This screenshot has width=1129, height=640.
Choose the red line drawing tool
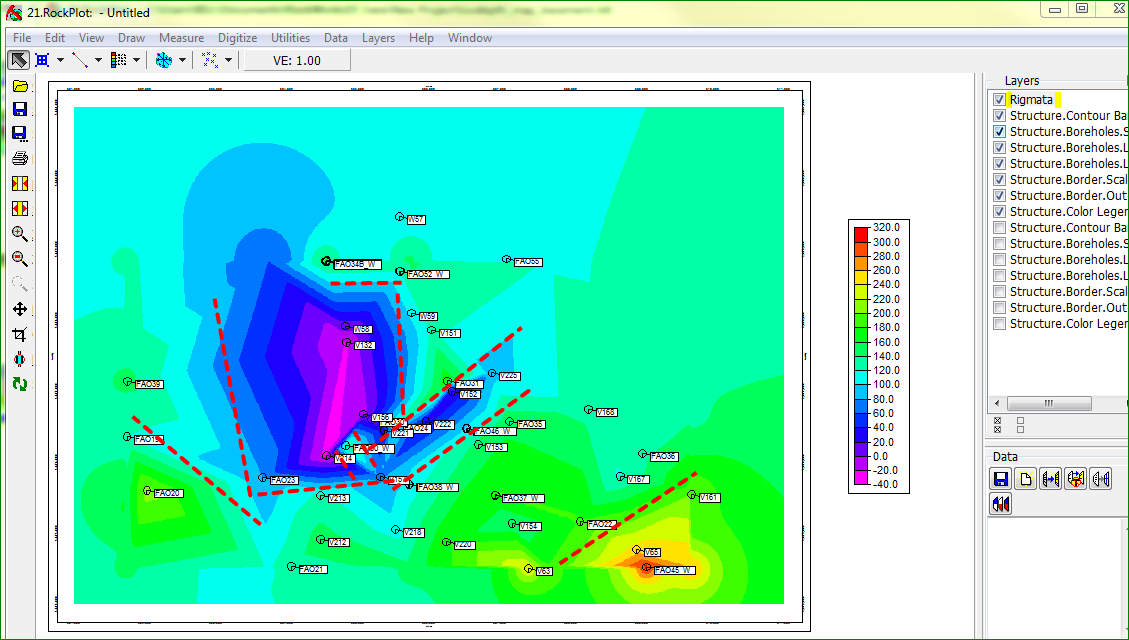[x=79, y=60]
